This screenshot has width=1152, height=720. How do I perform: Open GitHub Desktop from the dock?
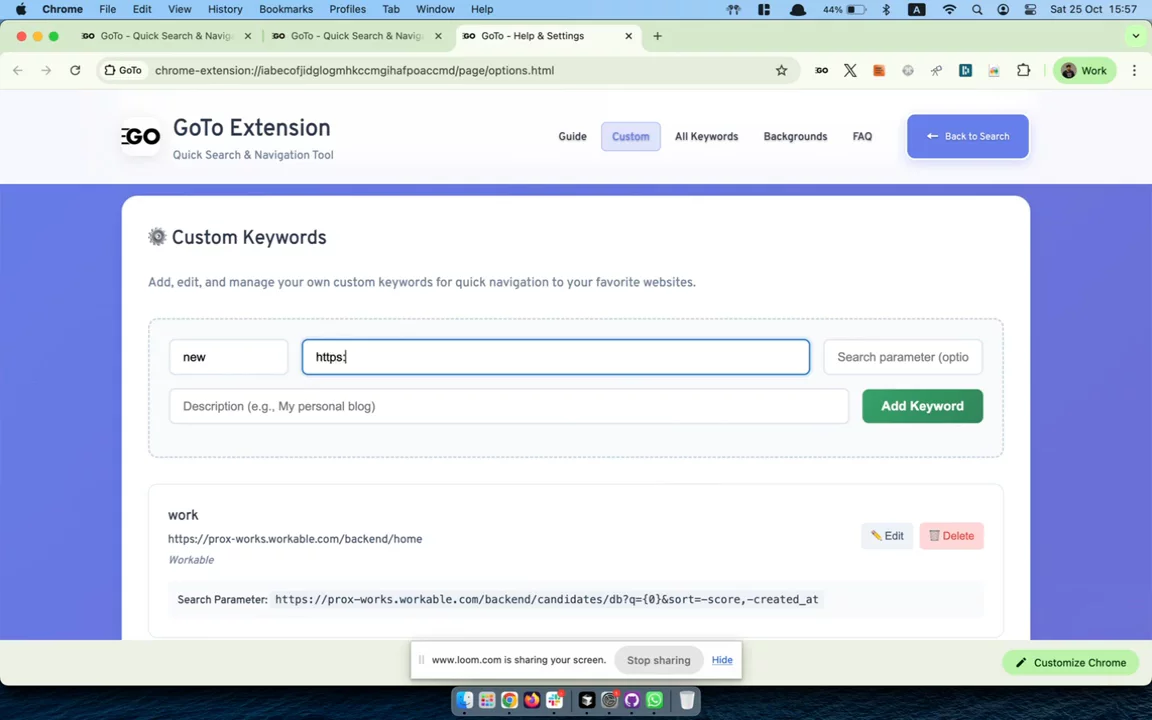(632, 700)
